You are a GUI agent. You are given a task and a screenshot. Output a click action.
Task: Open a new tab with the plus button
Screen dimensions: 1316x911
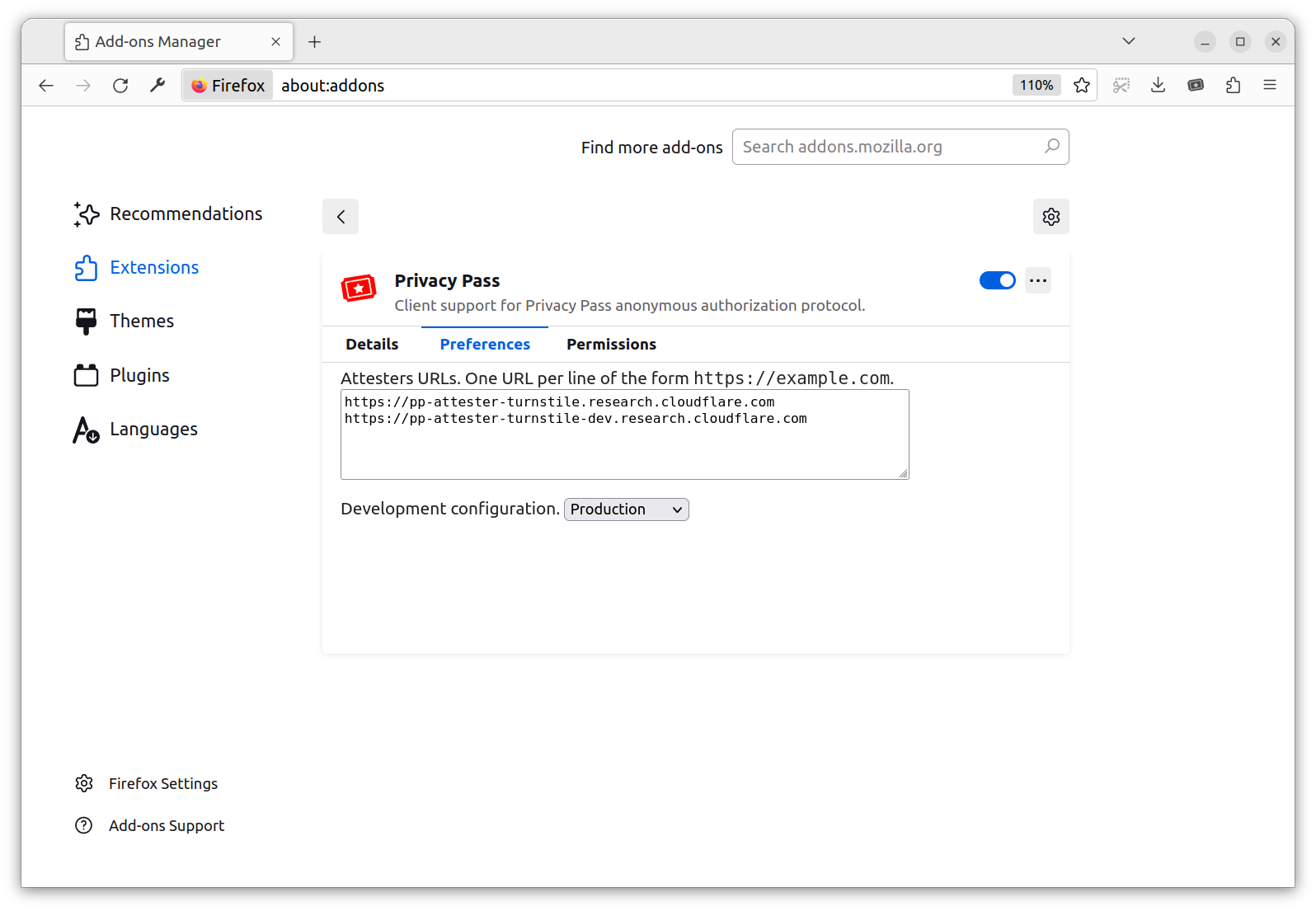pos(315,42)
